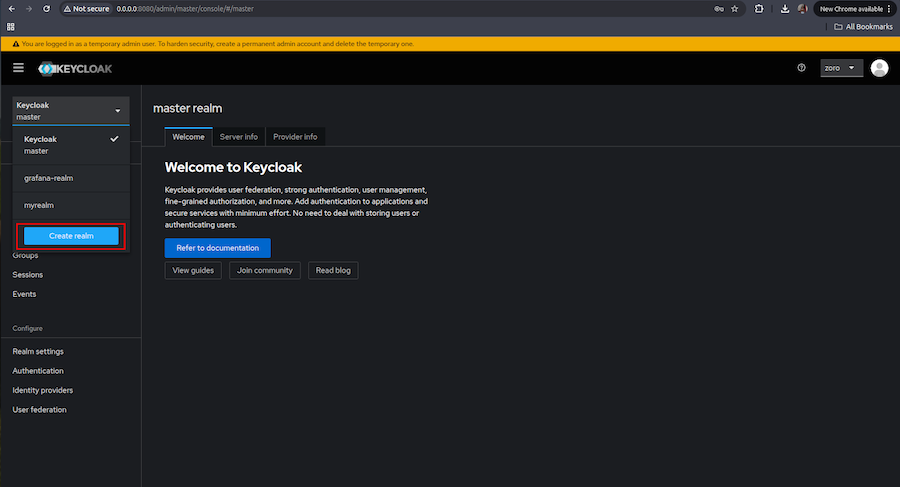Click the Read blog button
This screenshot has width=900, height=487.
[333, 270]
